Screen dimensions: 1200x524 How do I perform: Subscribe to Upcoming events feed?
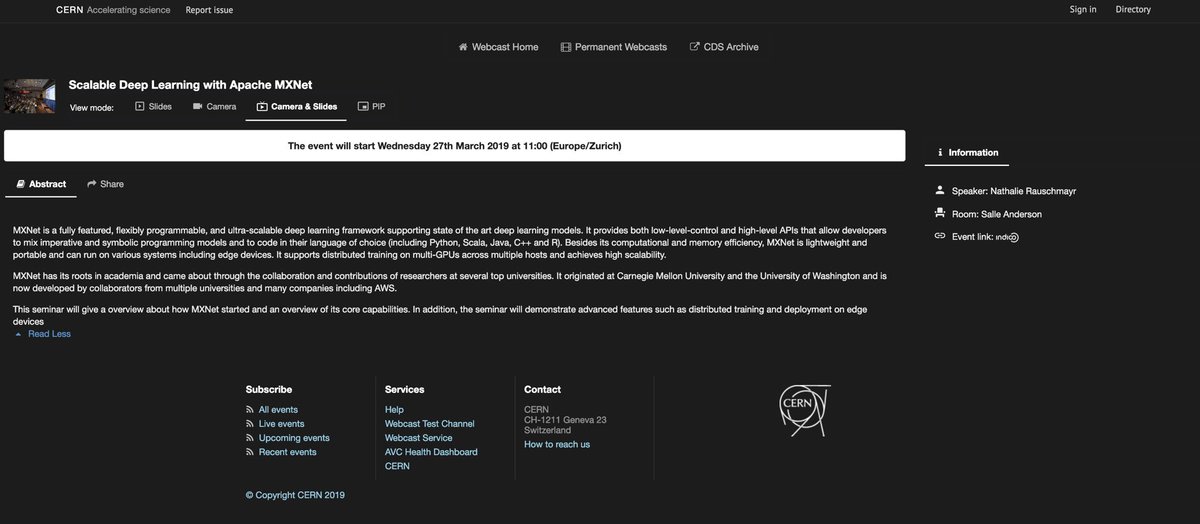(x=294, y=438)
